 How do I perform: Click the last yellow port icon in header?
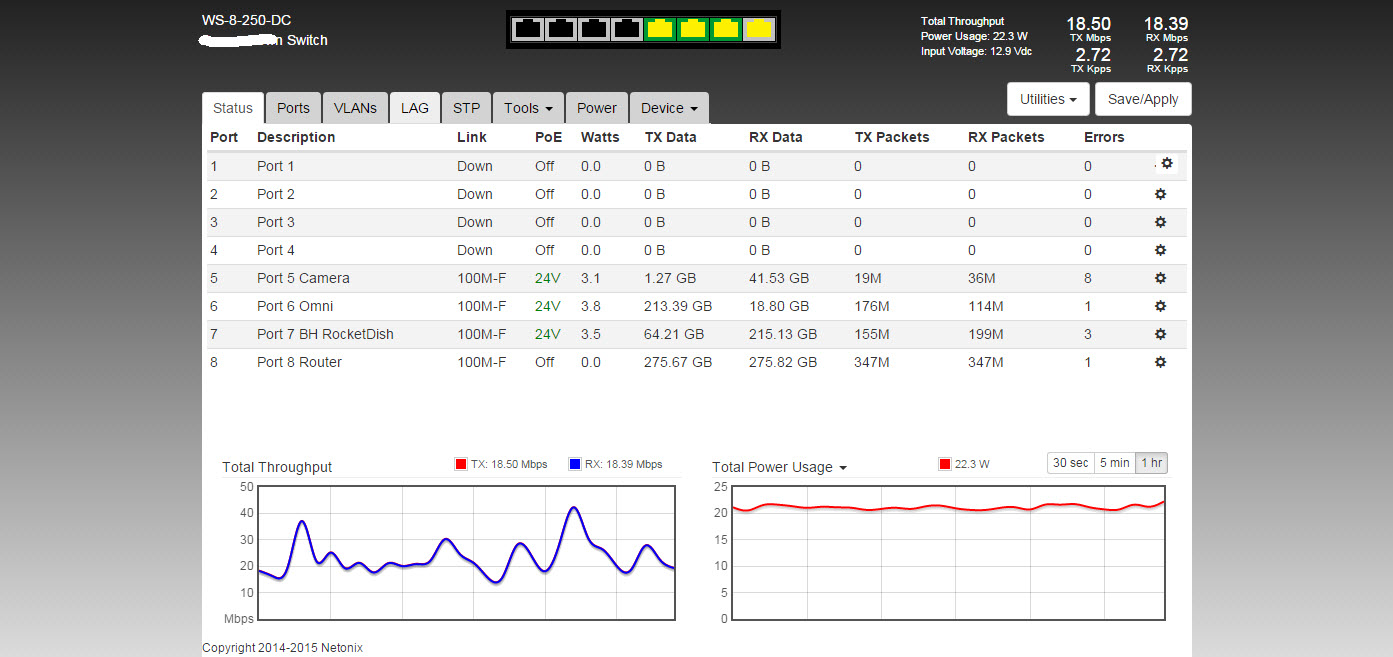pyautogui.click(x=760, y=29)
